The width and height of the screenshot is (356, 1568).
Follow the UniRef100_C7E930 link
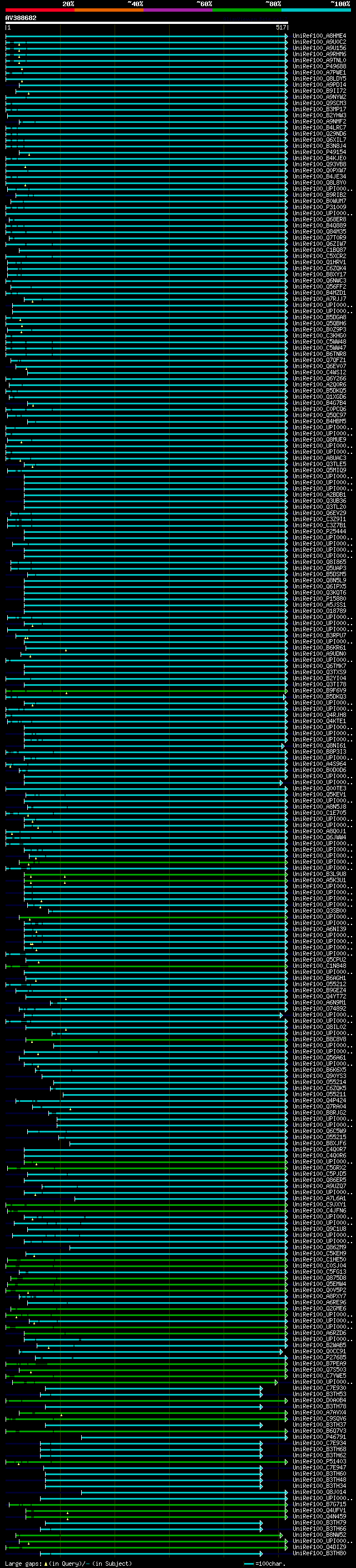pyautogui.click(x=319, y=1388)
